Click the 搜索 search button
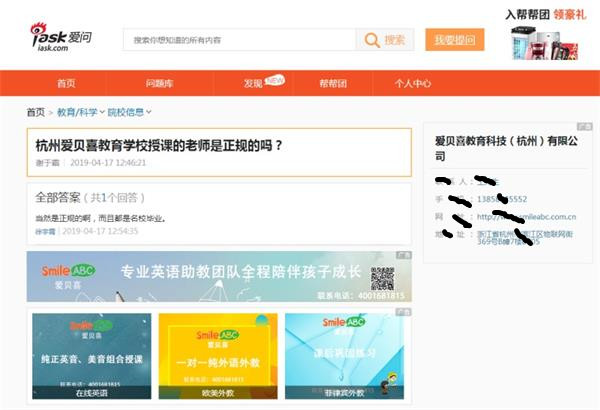 click(385, 40)
